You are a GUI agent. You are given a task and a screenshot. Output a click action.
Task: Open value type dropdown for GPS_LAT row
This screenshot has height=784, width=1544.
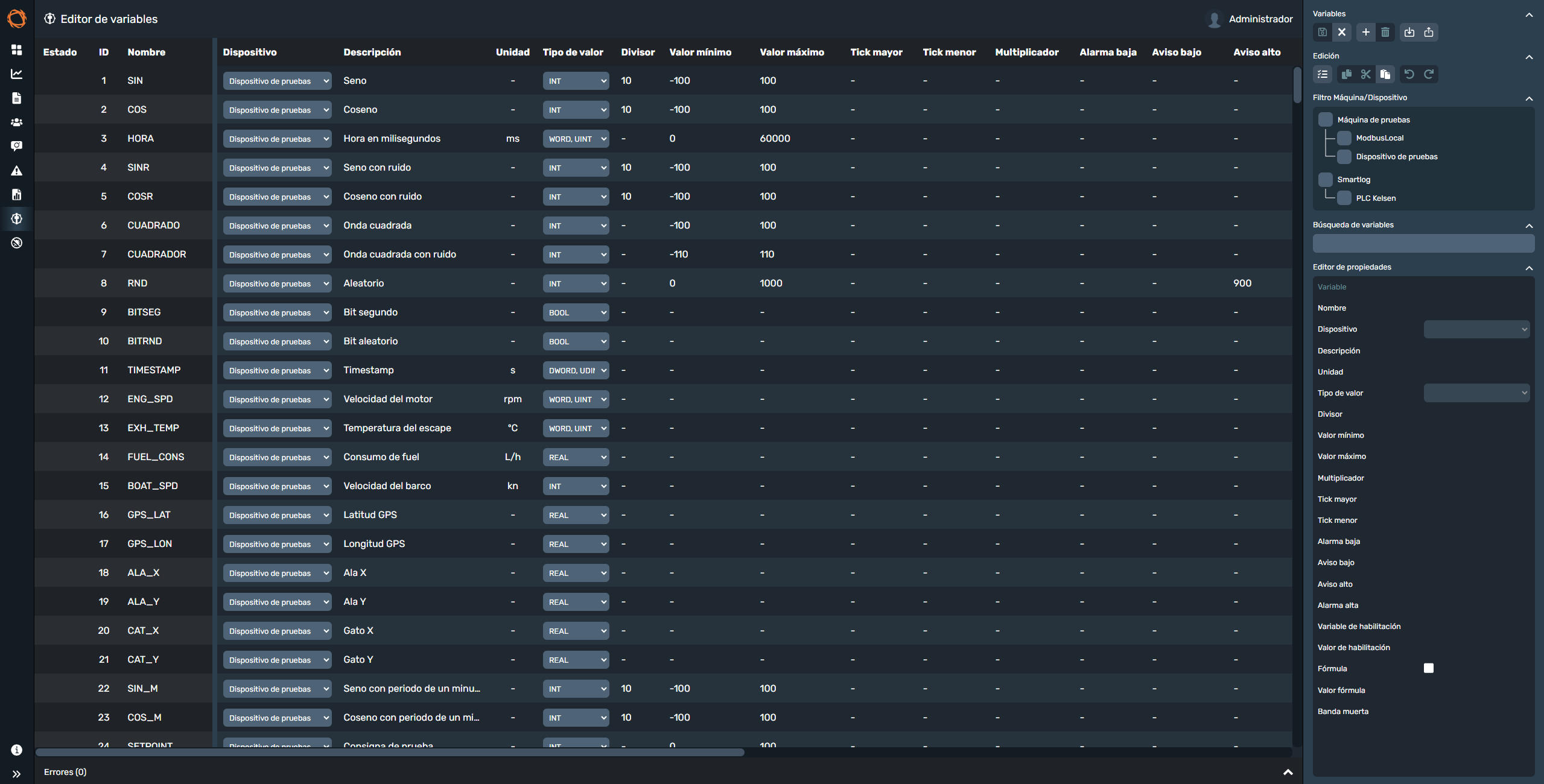[576, 515]
